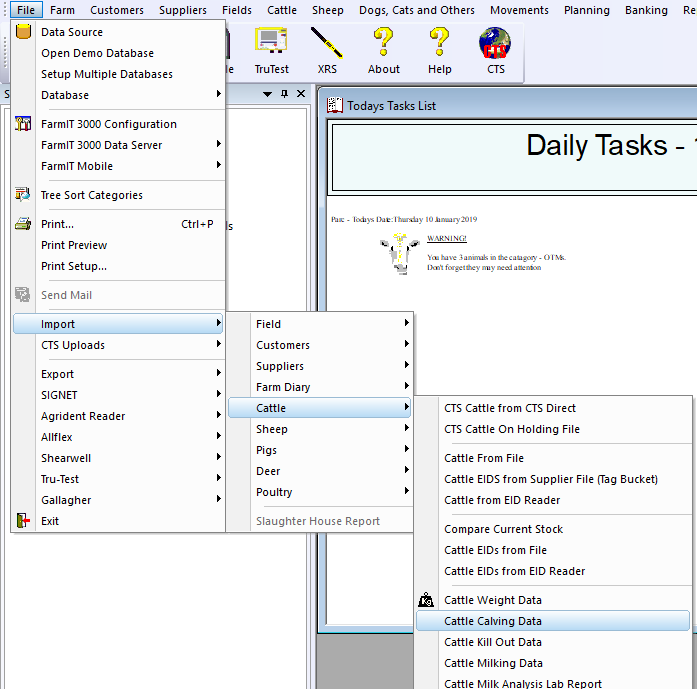Click the TruTest toolbar icon
This screenshot has height=689, width=697.
[x=272, y=40]
